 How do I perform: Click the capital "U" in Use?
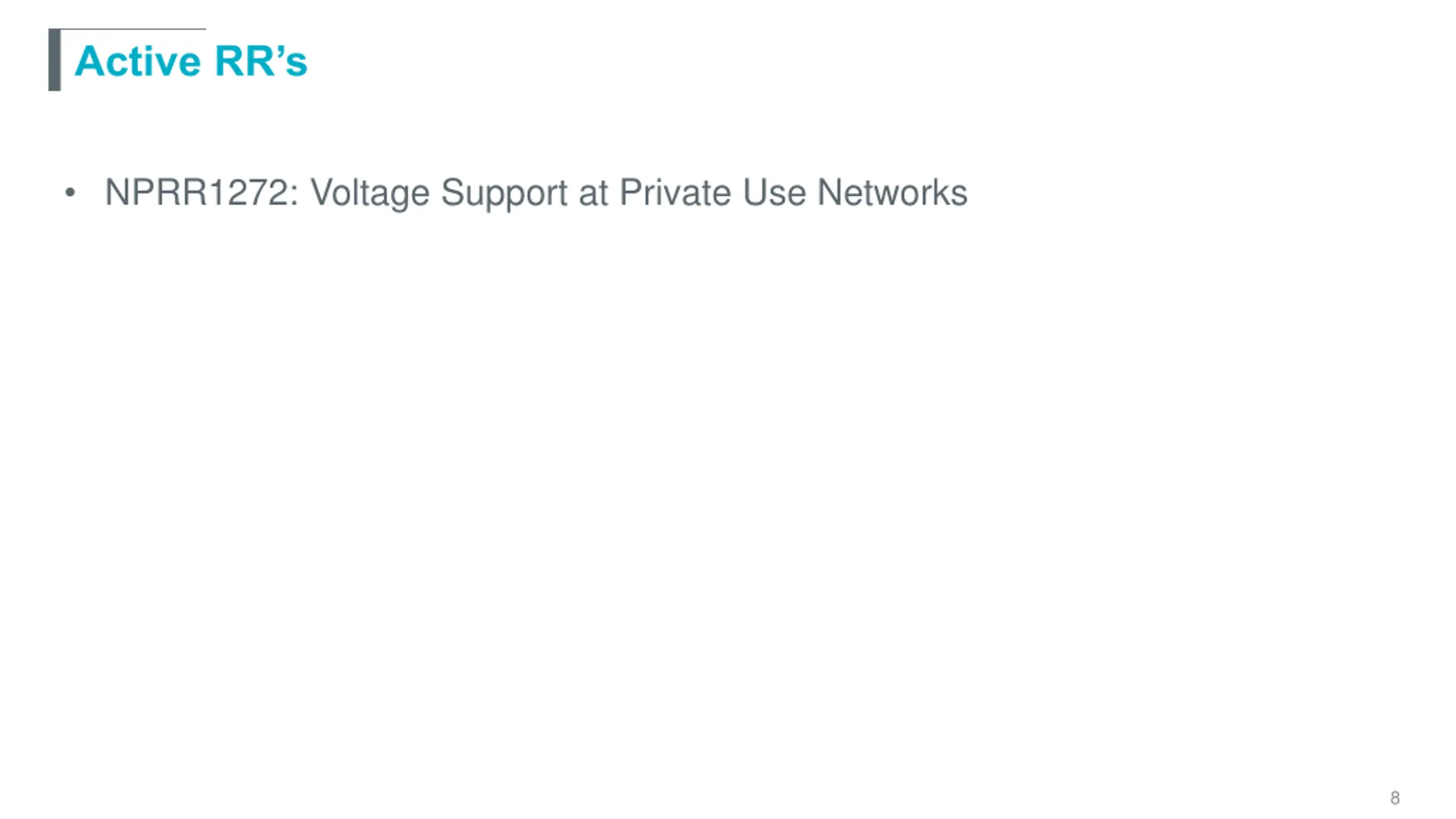(755, 192)
